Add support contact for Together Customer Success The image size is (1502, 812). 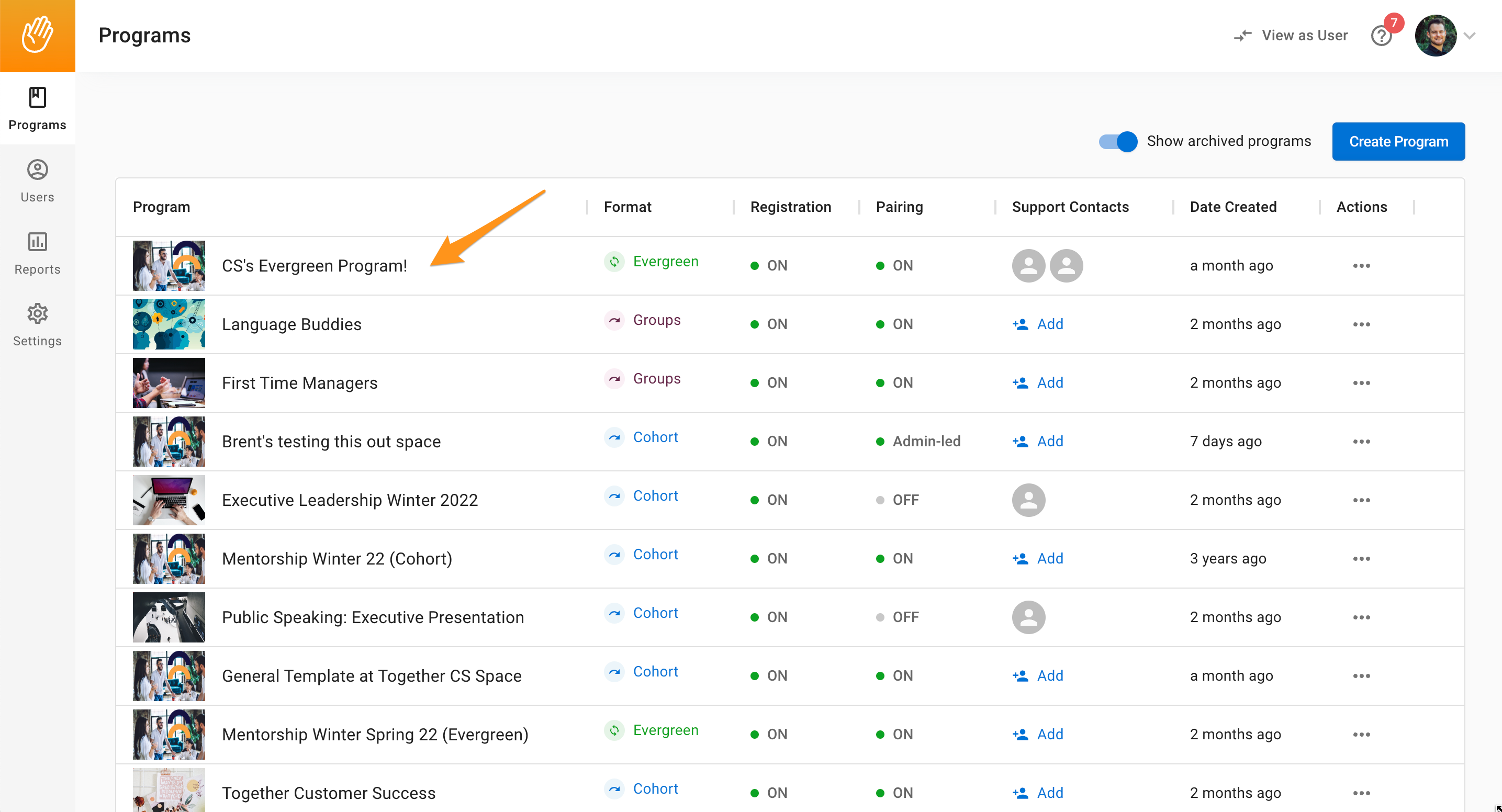1038,793
